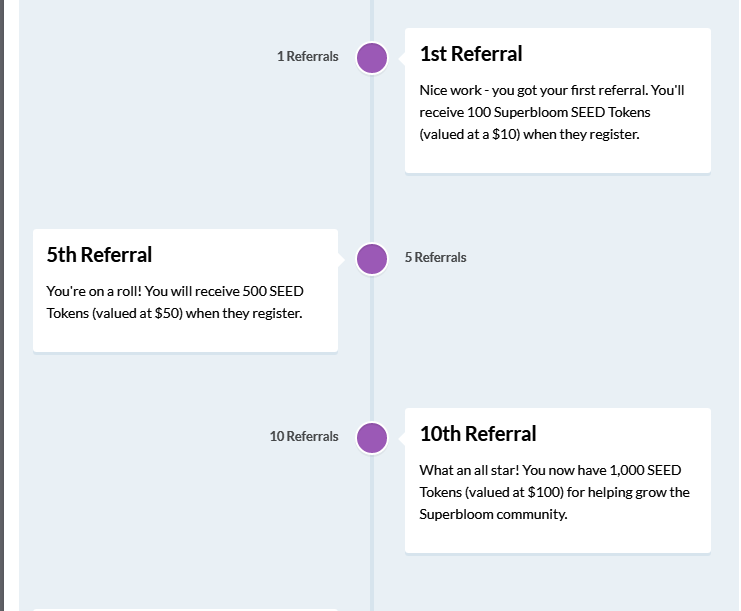
Task: Select the '1 Referrals' timeline label
Action: tap(308, 56)
